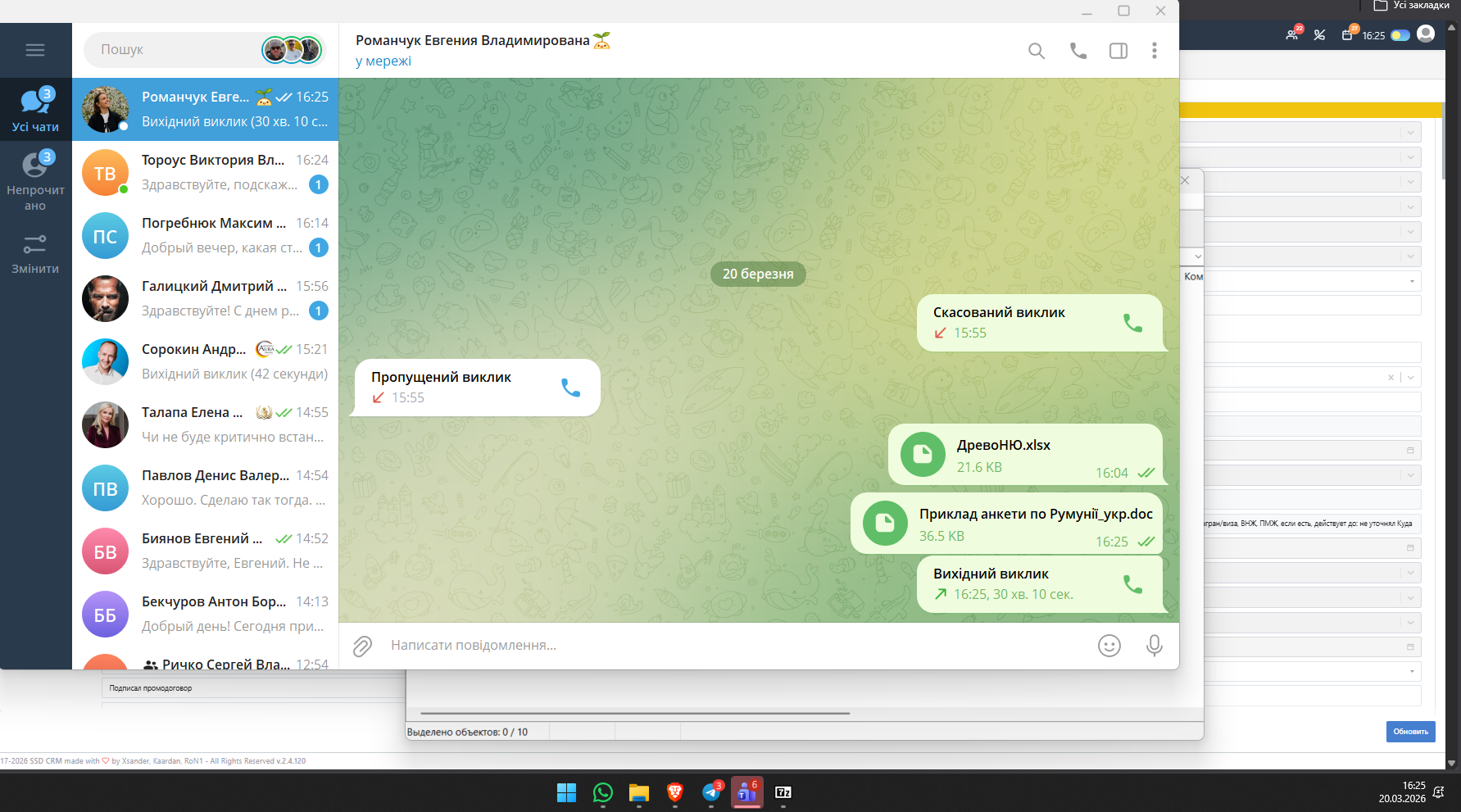This screenshot has width=1461, height=812.
Task: Open Brave browser from the taskbar
Action: 675,792
